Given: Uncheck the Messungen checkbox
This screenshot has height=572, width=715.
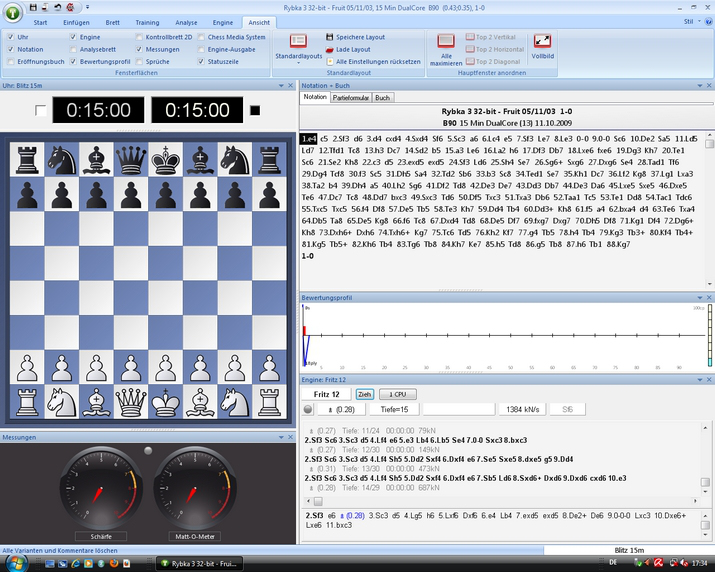Looking at the screenshot, I should (139, 49).
